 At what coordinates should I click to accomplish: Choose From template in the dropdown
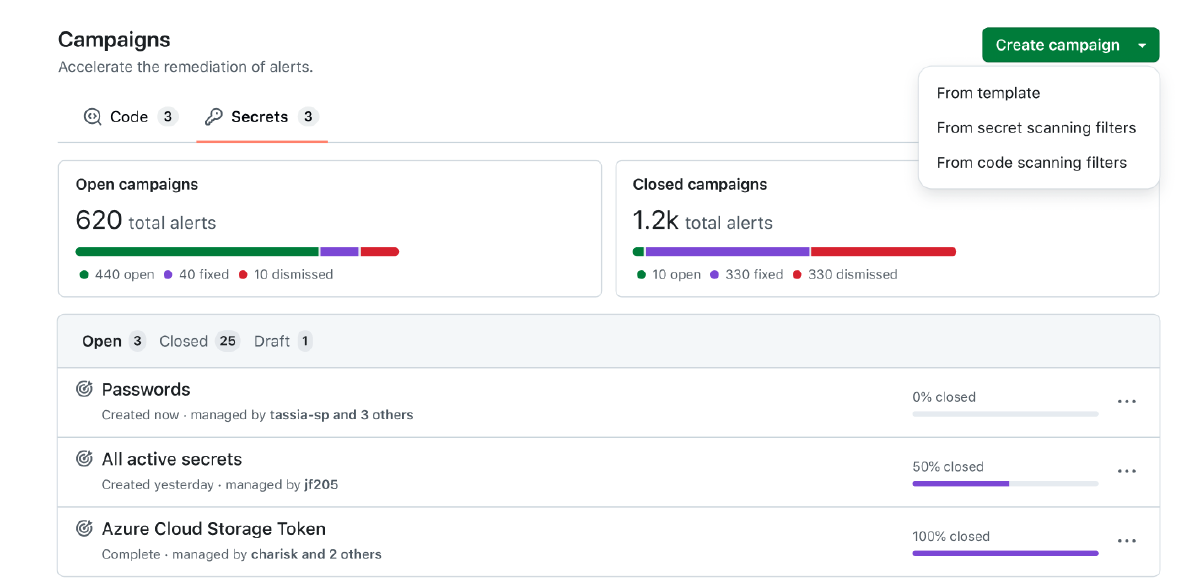(988, 93)
